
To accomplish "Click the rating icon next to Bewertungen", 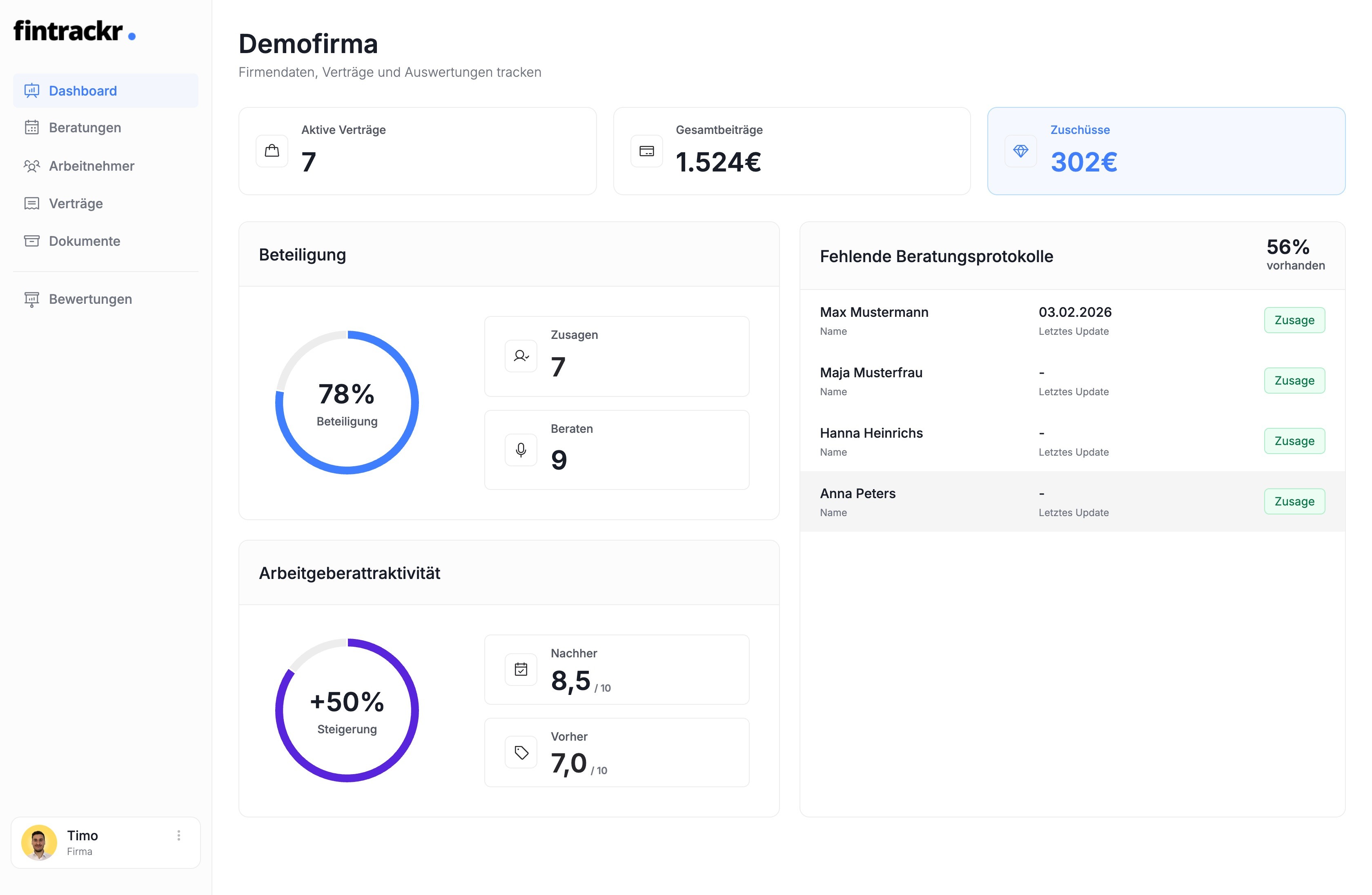I will [32, 299].
